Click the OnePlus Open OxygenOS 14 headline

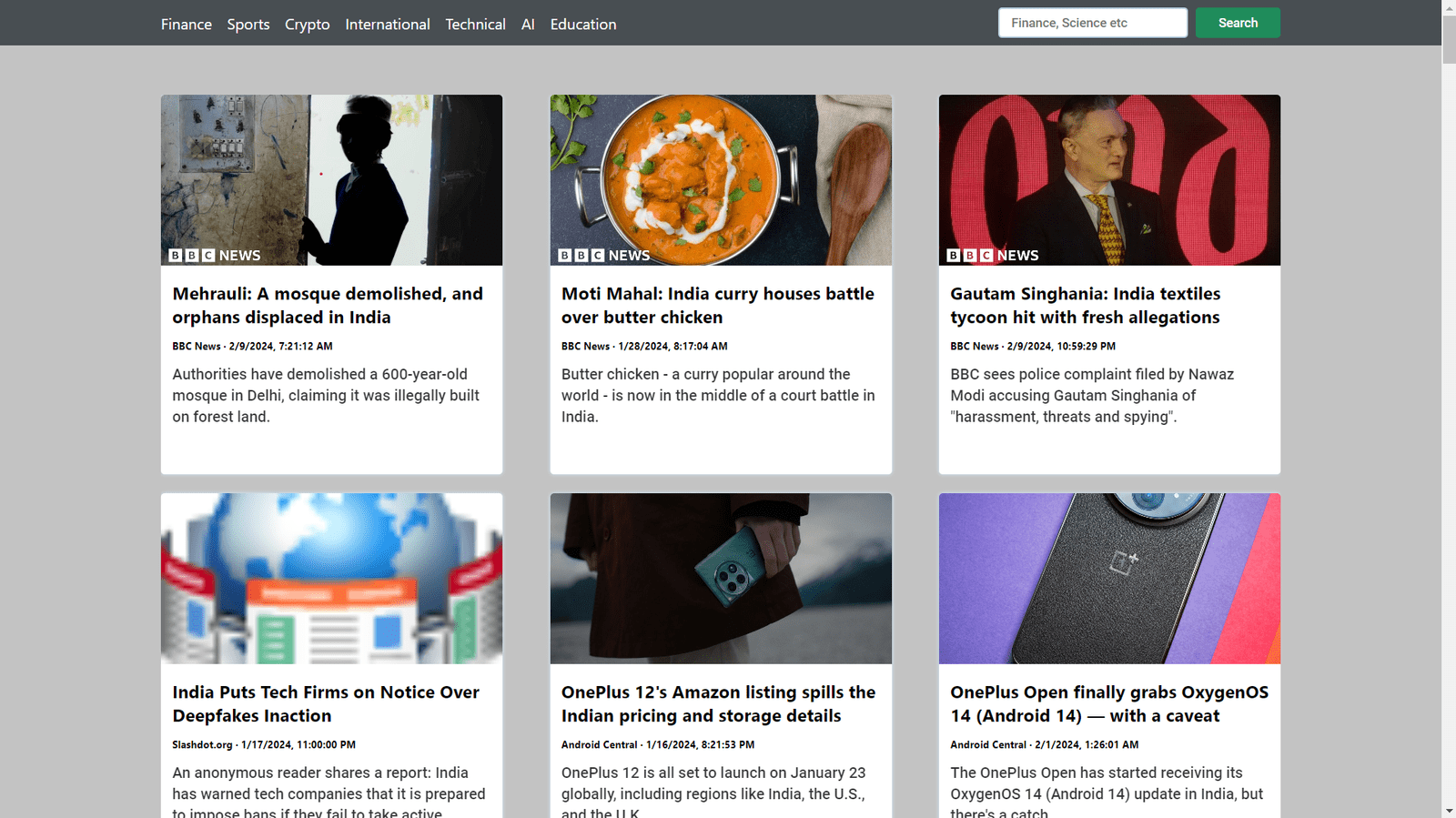tap(1108, 704)
